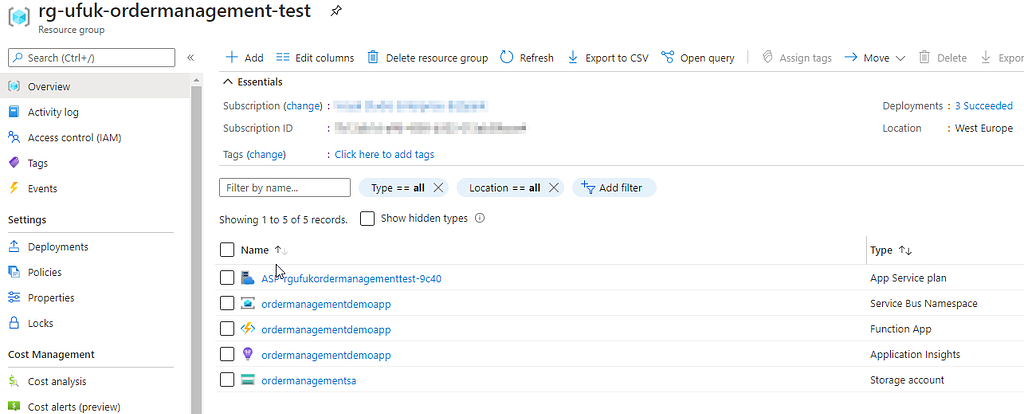The height and width of the screenshot is (414, 1024).
Task: Click the sidebar Search (Ctrl+/) box
Action: coord(91,57)
